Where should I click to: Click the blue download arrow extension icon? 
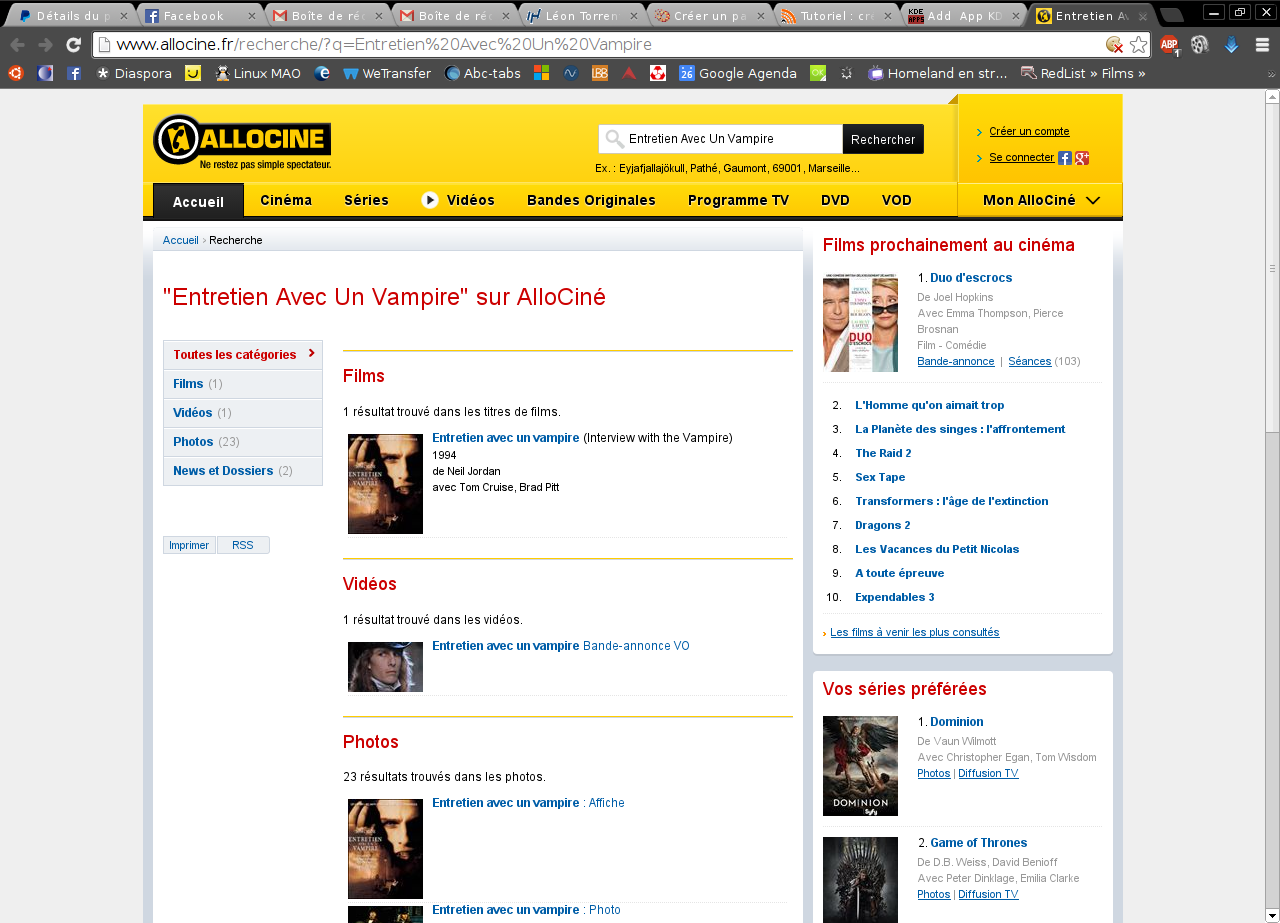pos(1232,45)
